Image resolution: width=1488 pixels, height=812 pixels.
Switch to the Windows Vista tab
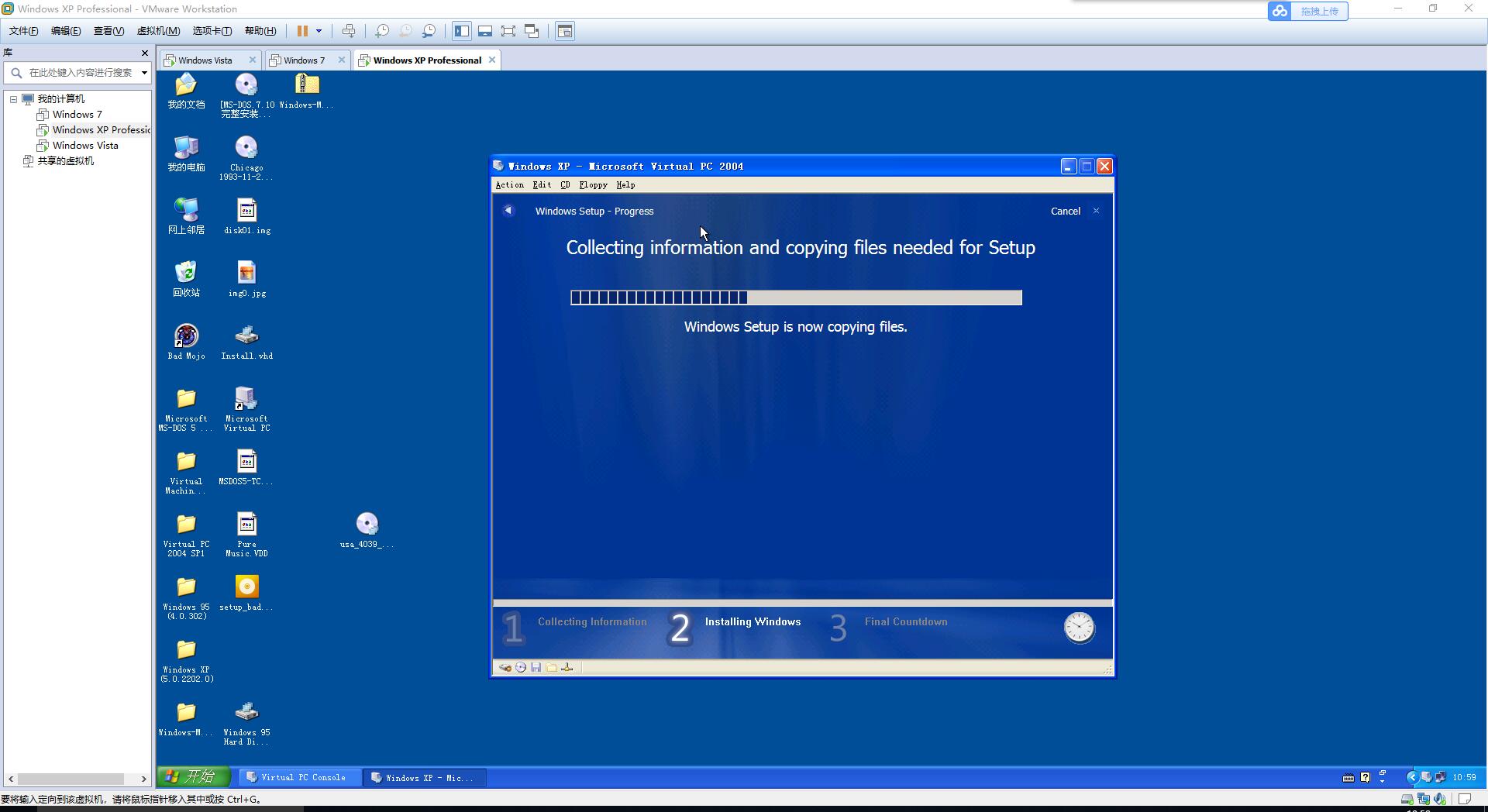pyautogui.click(x=205, y=60)
